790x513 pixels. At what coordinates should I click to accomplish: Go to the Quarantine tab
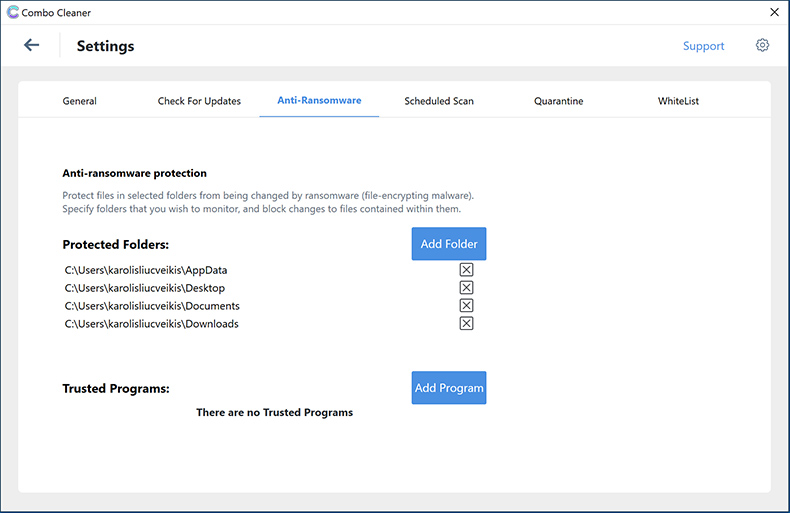click(558, 101)
